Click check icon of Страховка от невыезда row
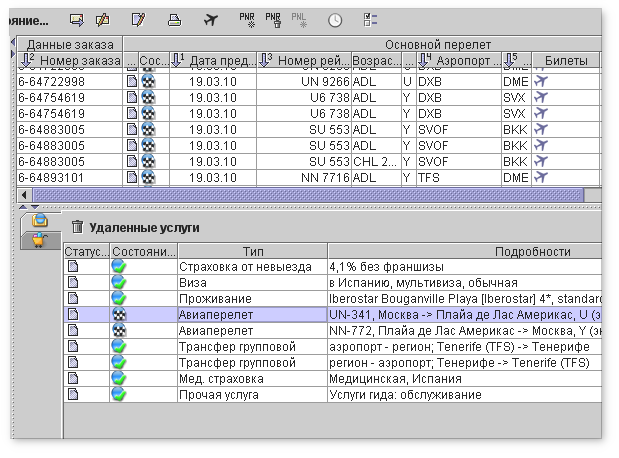This screenshot has height=458, width=619. coord(119,267)
